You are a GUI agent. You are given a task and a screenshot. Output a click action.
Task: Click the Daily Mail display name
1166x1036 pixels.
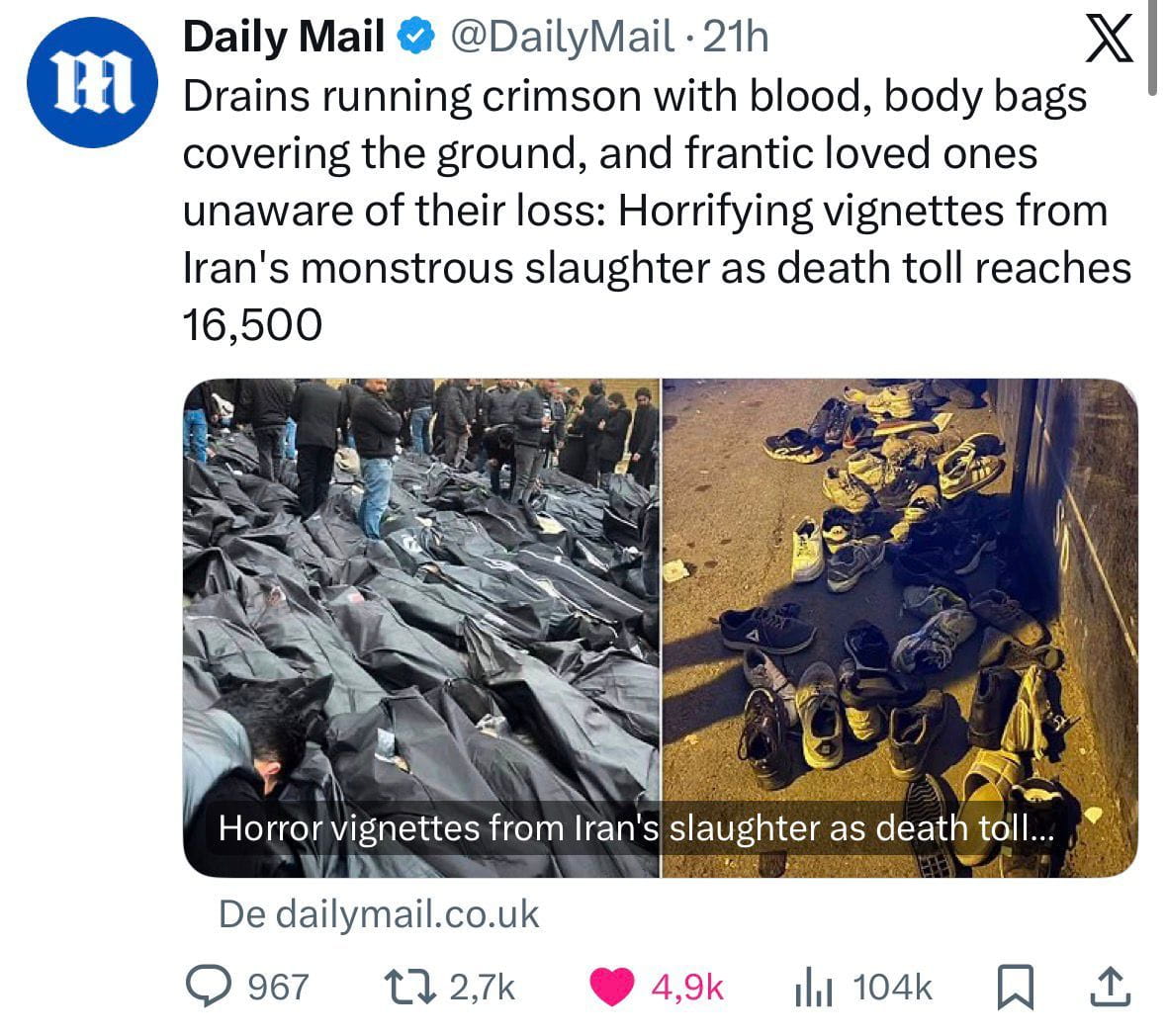[283, 37]
